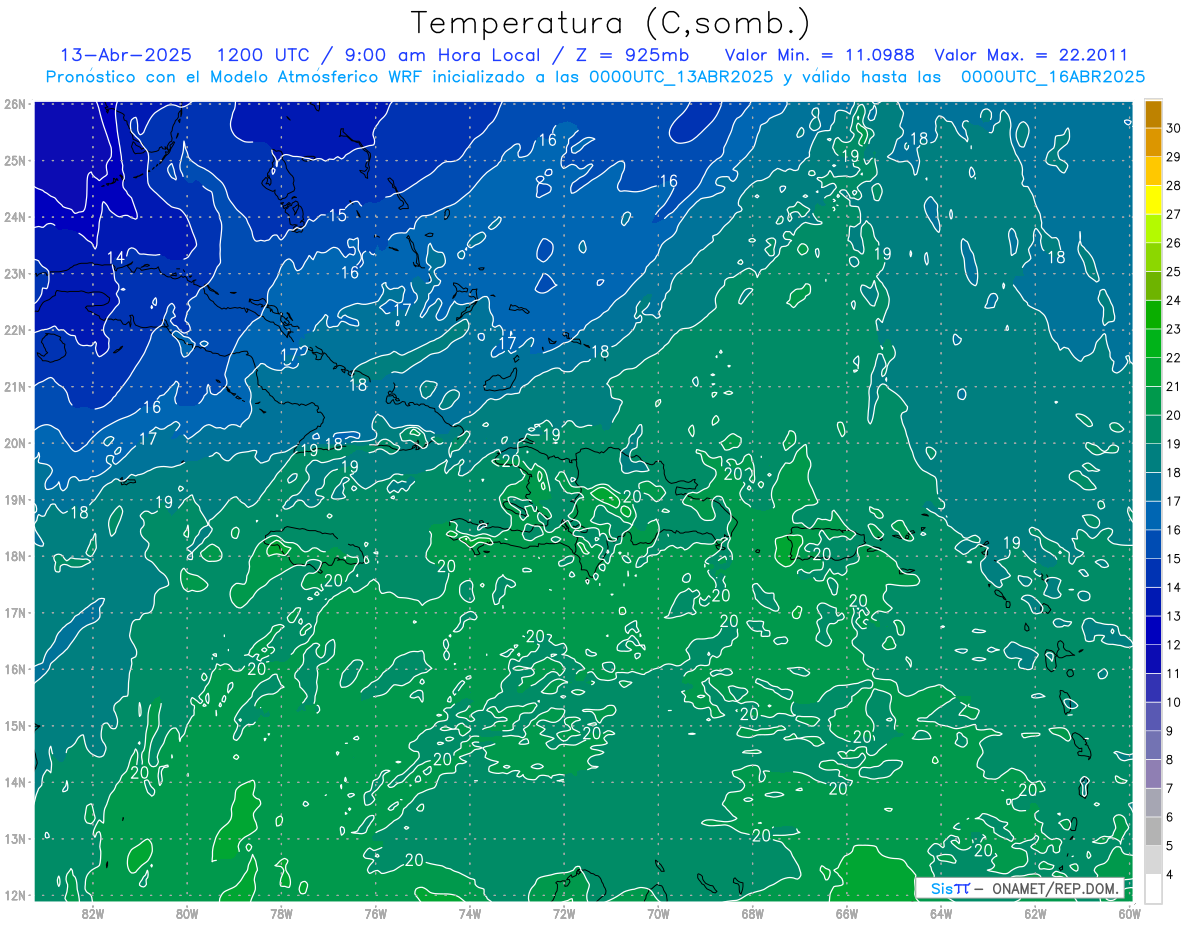
Task: Click the white swatch below legend value 4
Action: (x=1153, y=888)
